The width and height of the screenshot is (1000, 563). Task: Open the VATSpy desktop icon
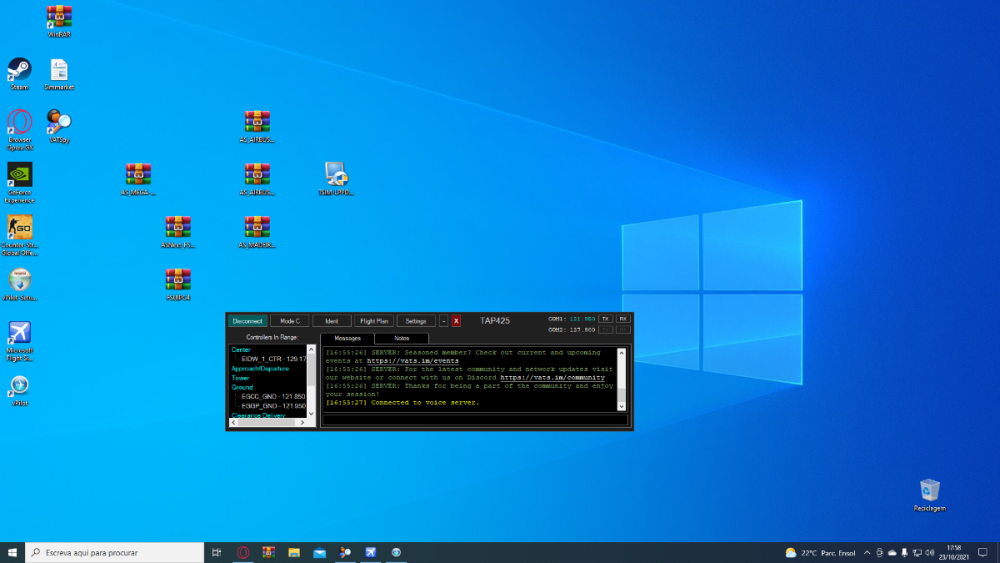[x=59, y=123]
